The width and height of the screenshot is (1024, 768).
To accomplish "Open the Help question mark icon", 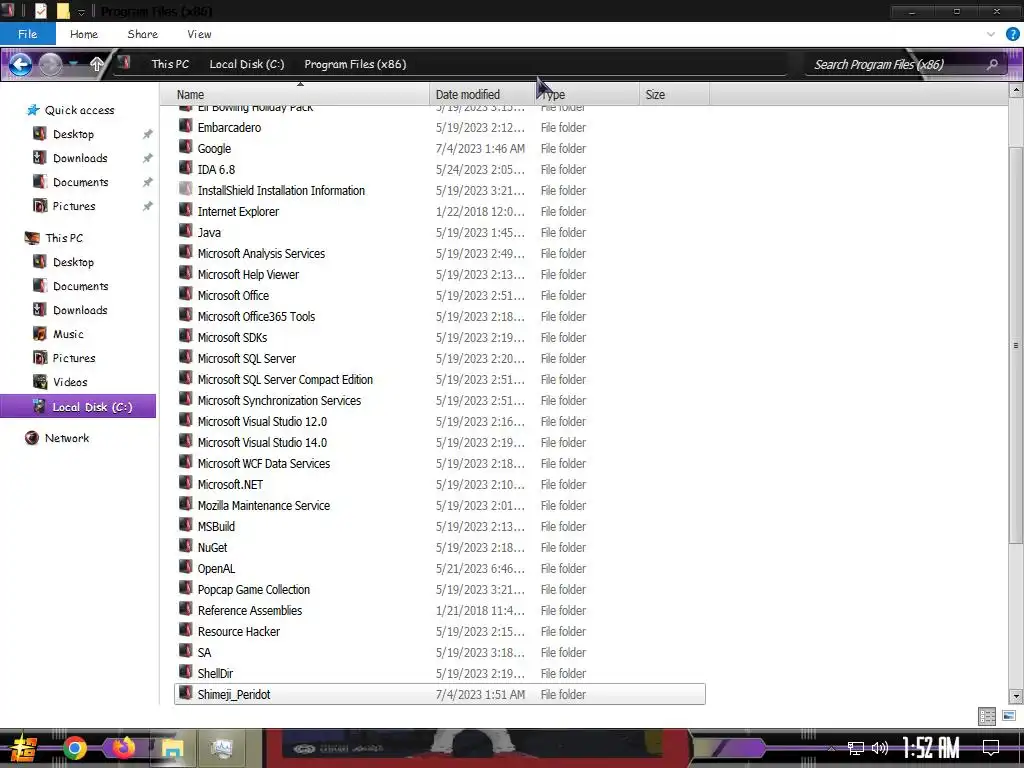I will pos(1012,35).
